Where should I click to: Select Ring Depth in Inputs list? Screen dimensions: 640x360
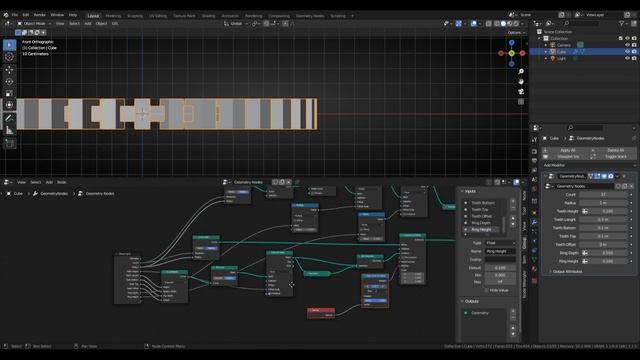pos(481,223)
